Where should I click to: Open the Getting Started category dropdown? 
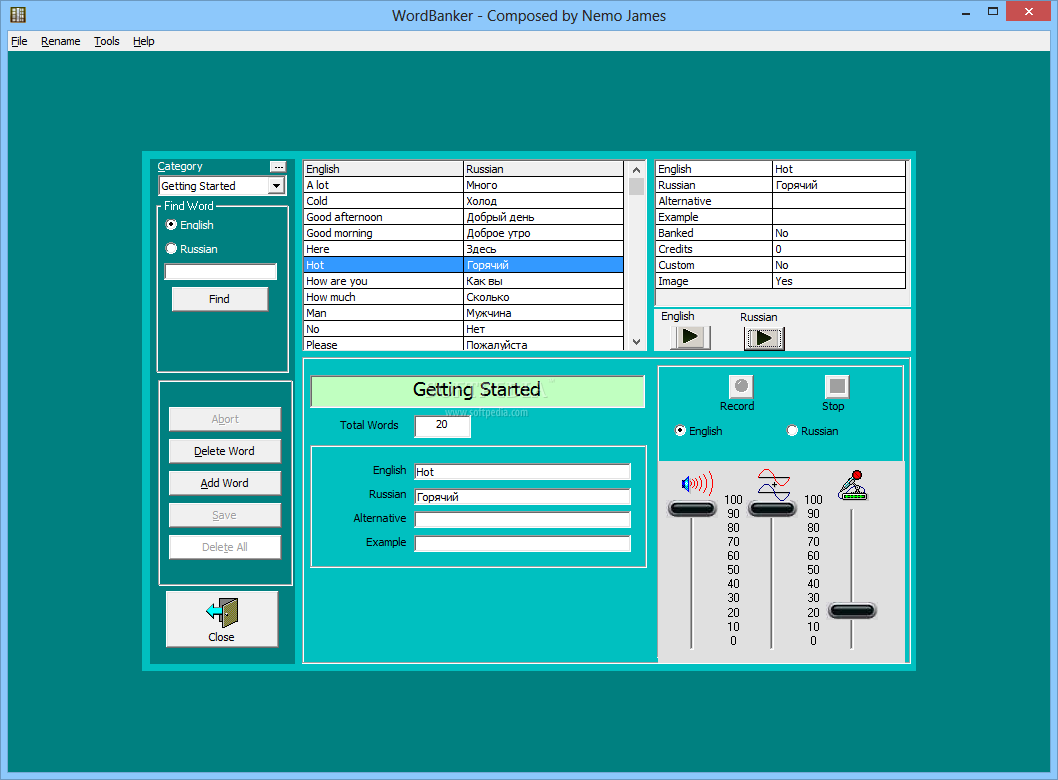276,186
